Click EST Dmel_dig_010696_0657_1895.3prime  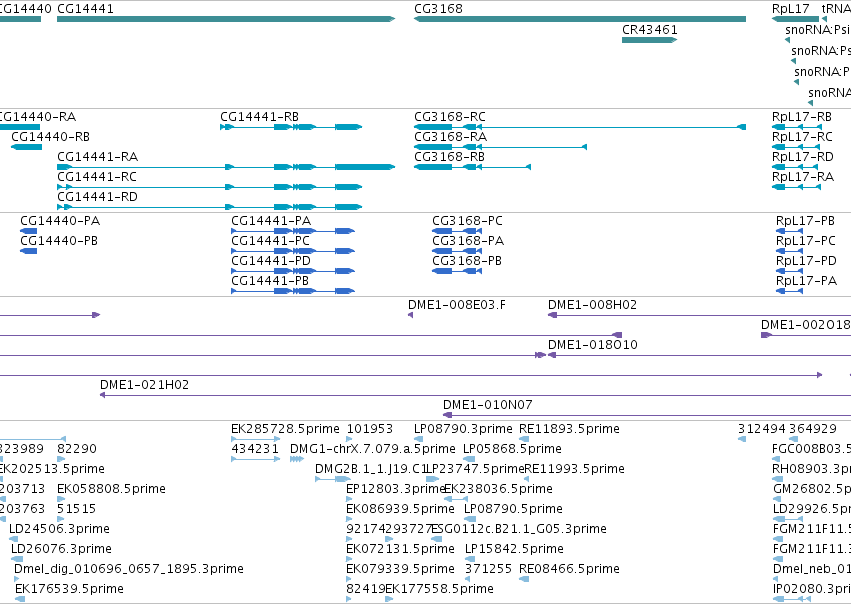[18, 578]
